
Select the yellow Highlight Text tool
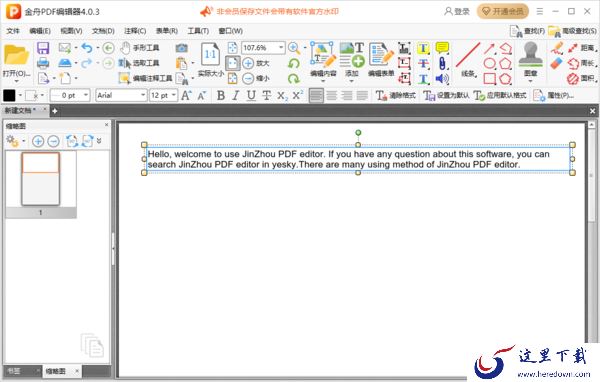[423, 48]
